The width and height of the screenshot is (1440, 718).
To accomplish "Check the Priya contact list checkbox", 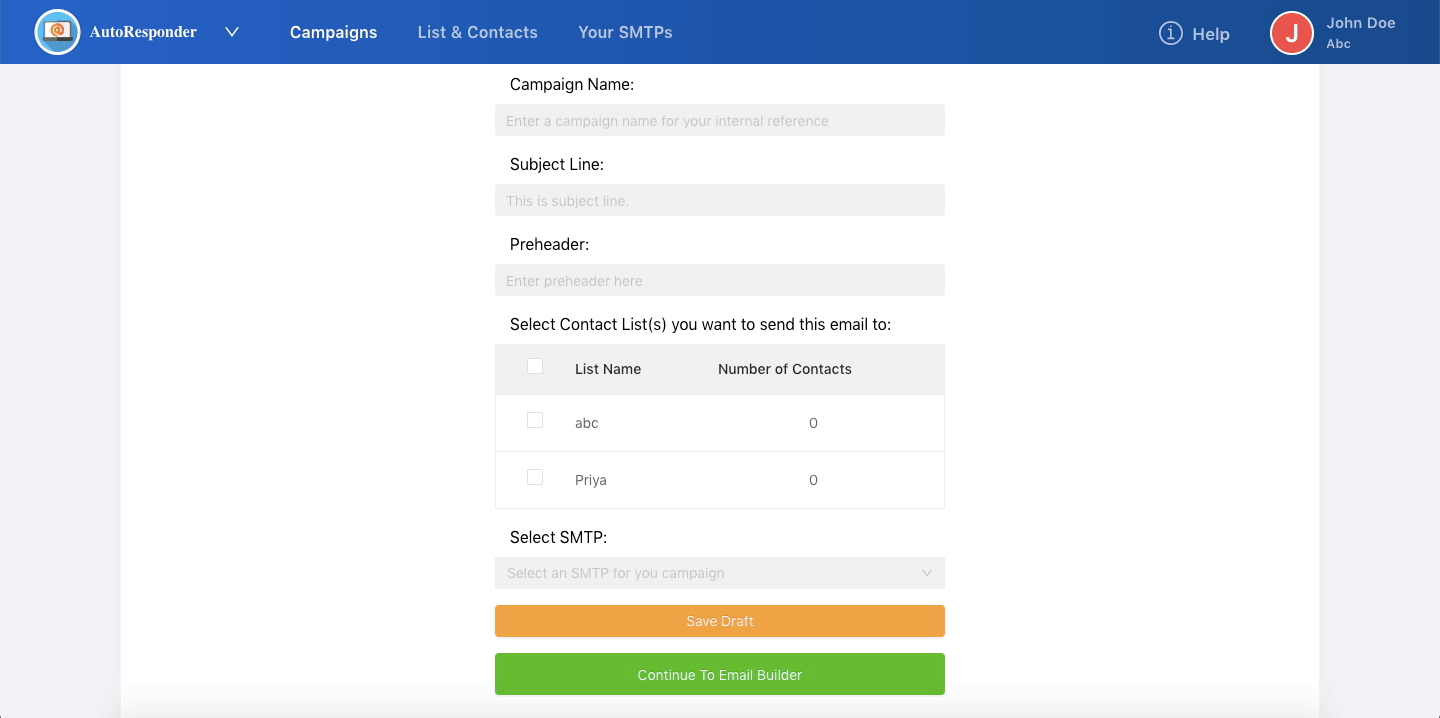I will pos(535,478).
